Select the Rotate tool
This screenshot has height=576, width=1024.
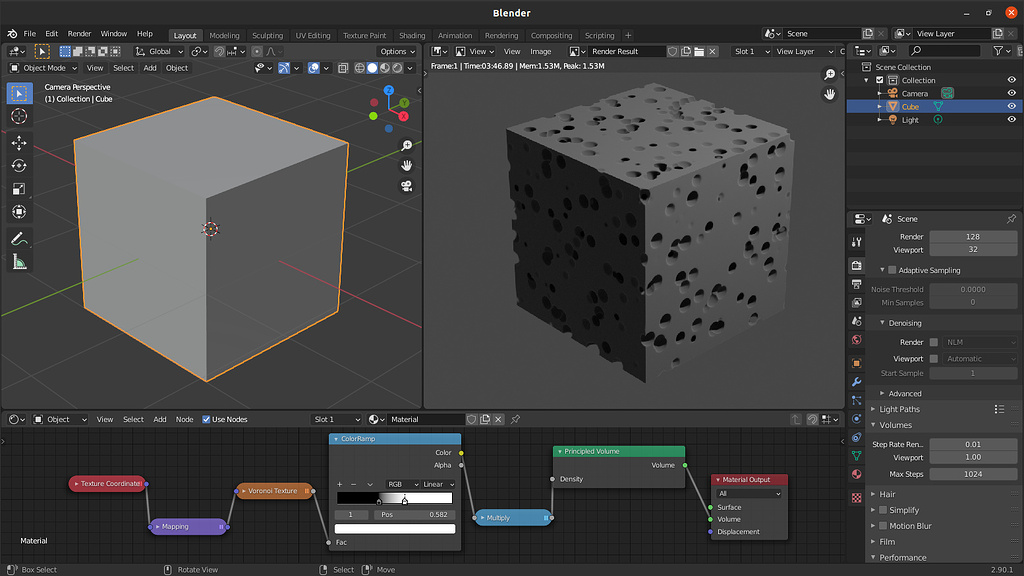click(20, 166)
